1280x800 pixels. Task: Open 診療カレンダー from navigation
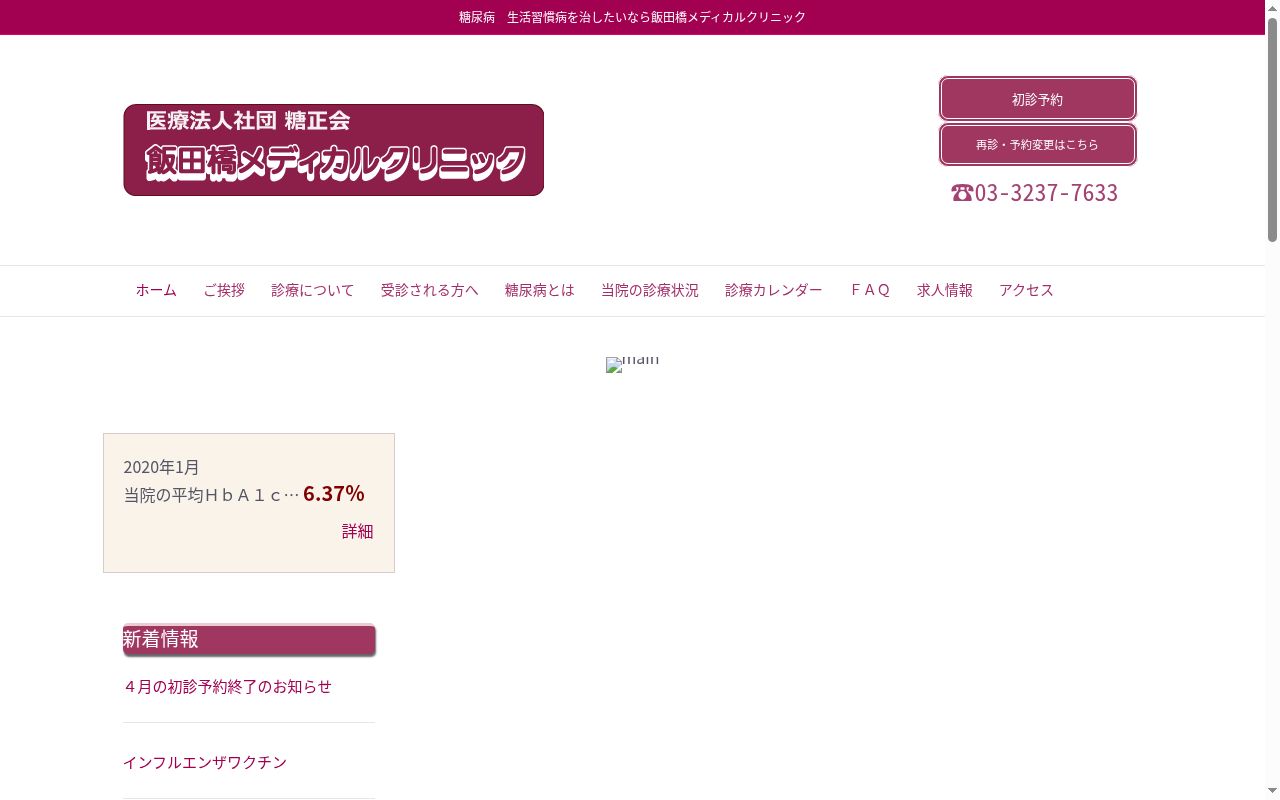pyautogui.click(x=773, y=290)
